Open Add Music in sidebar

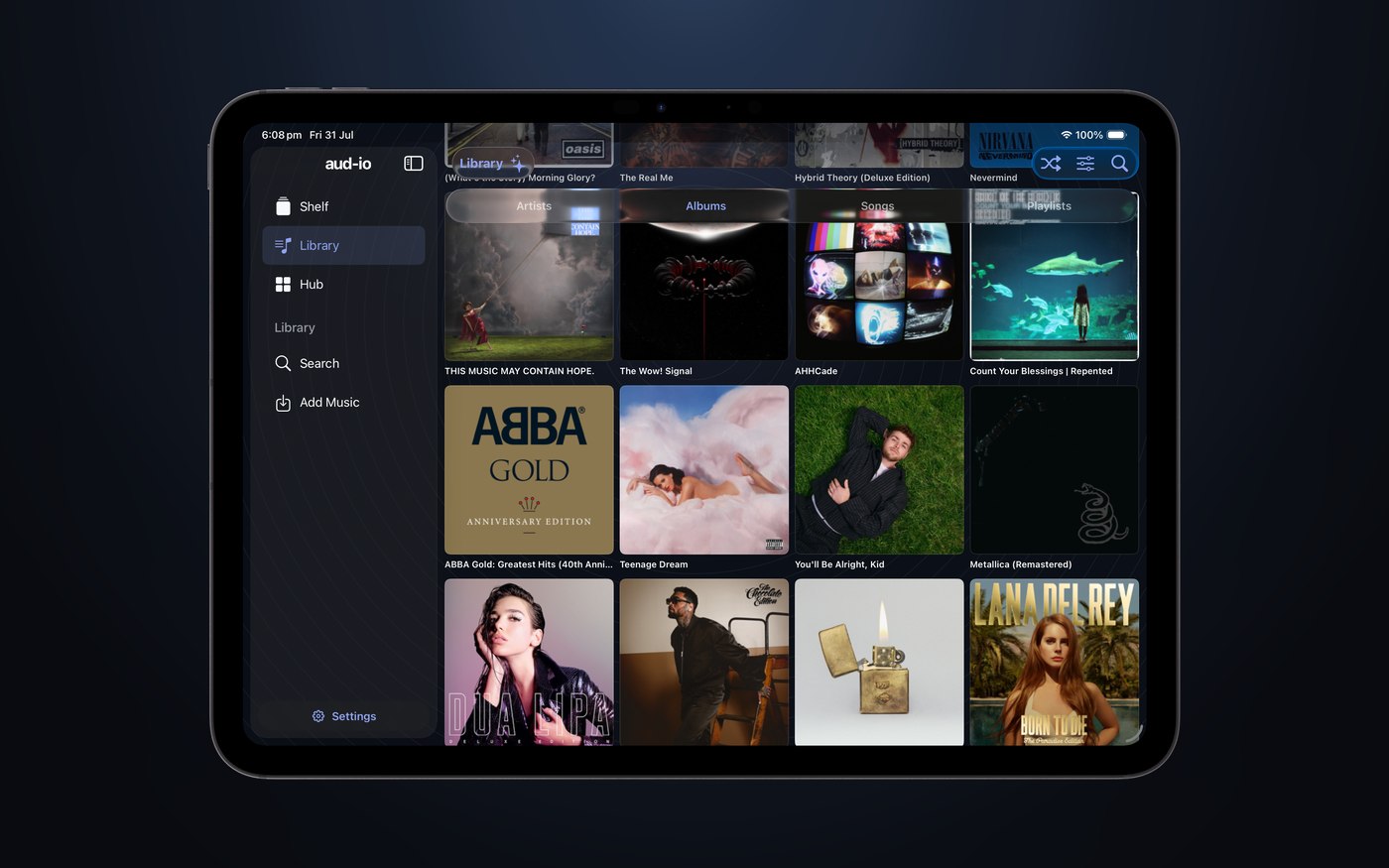[x=343, y=403]
